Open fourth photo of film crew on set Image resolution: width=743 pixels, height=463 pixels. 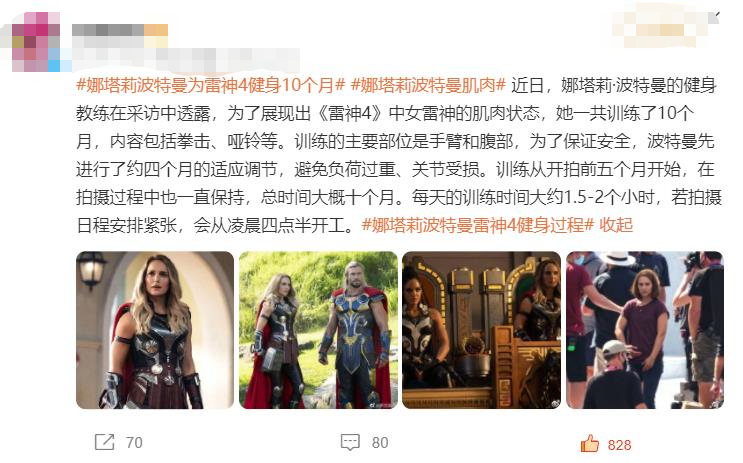645,330
